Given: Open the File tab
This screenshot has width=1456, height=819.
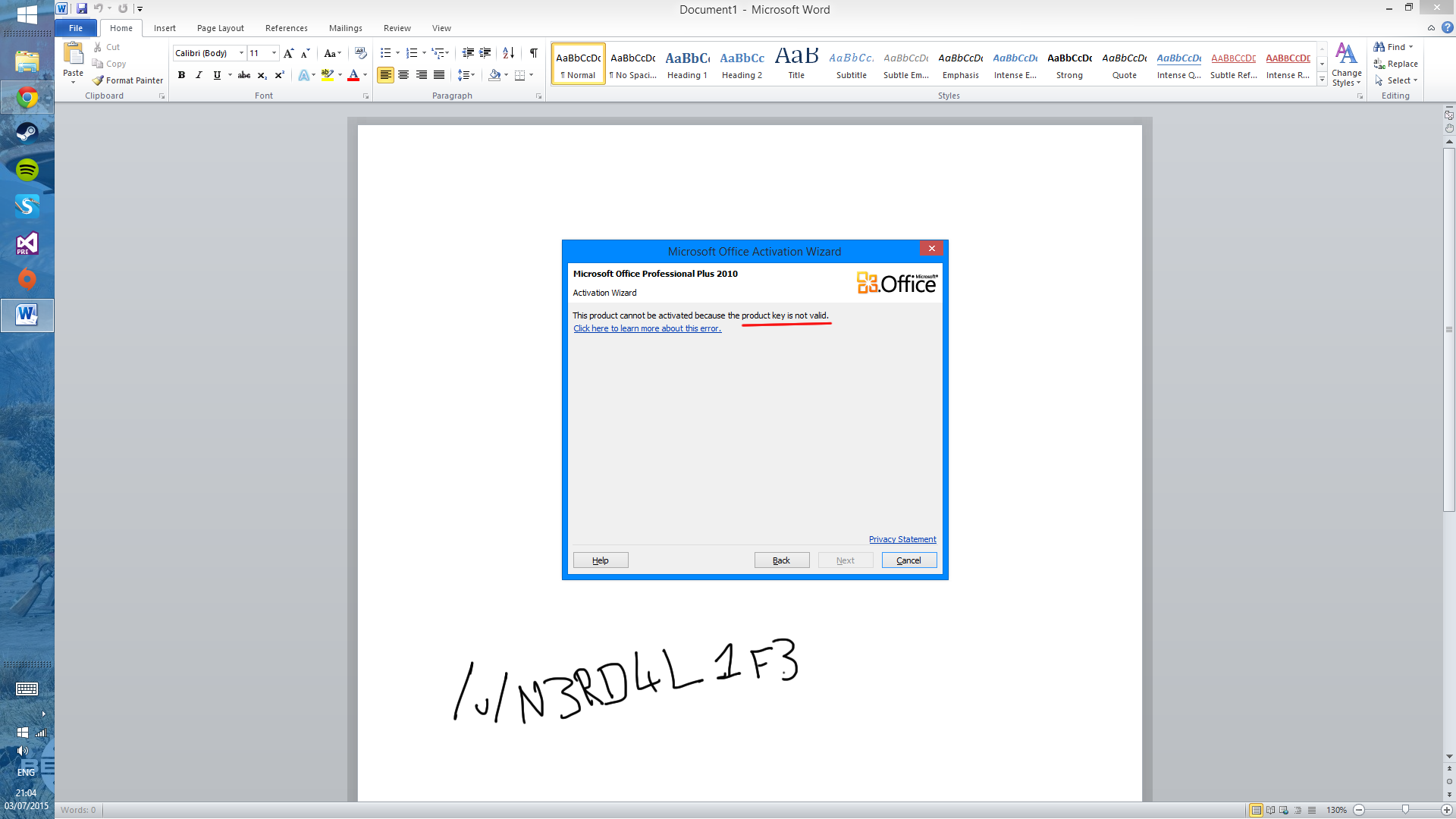Looking at the screenshot, I should (76, 28).
